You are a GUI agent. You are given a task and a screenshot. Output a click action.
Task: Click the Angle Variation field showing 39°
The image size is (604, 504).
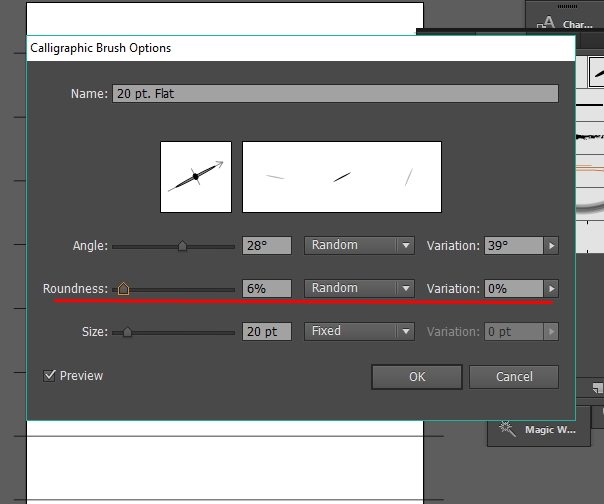(513, 245)
